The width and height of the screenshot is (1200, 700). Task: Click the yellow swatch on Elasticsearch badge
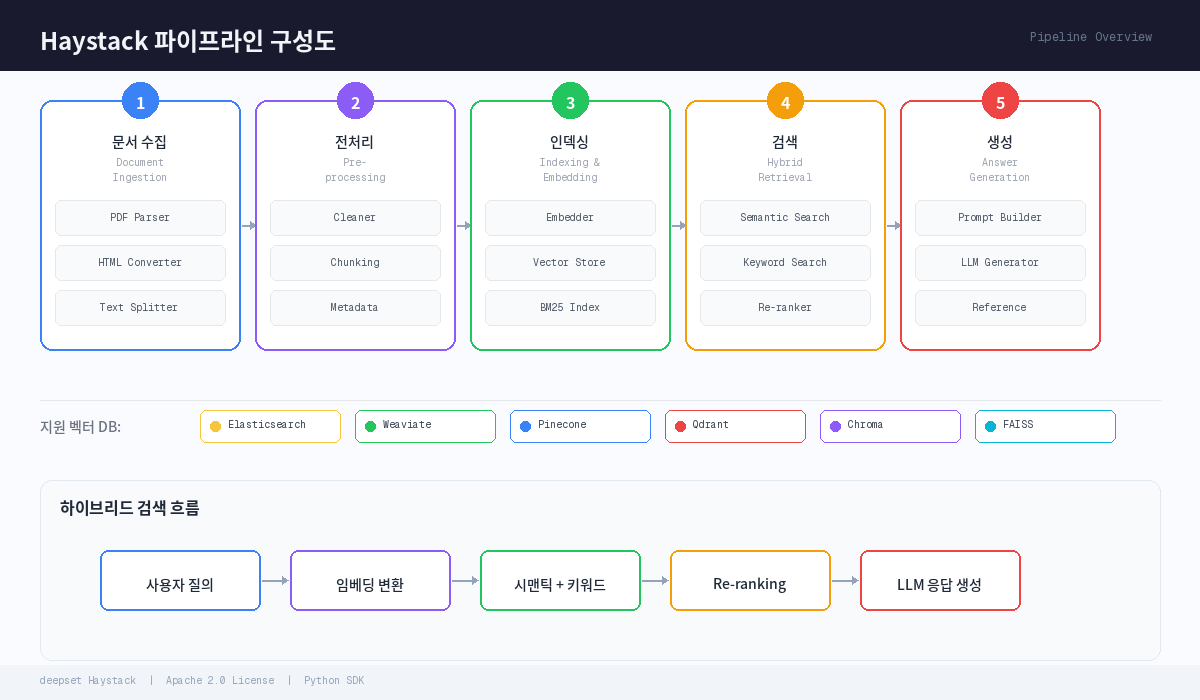click(x=214, y=426)
